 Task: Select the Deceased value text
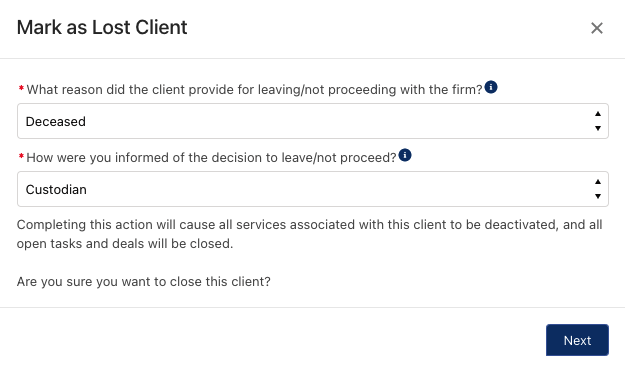click(55, 122)
